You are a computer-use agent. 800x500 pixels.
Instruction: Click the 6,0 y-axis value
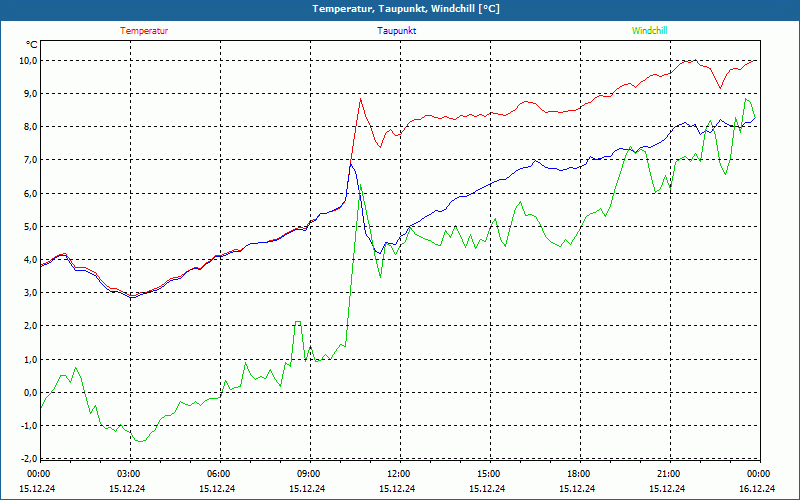tap(30, 193)
